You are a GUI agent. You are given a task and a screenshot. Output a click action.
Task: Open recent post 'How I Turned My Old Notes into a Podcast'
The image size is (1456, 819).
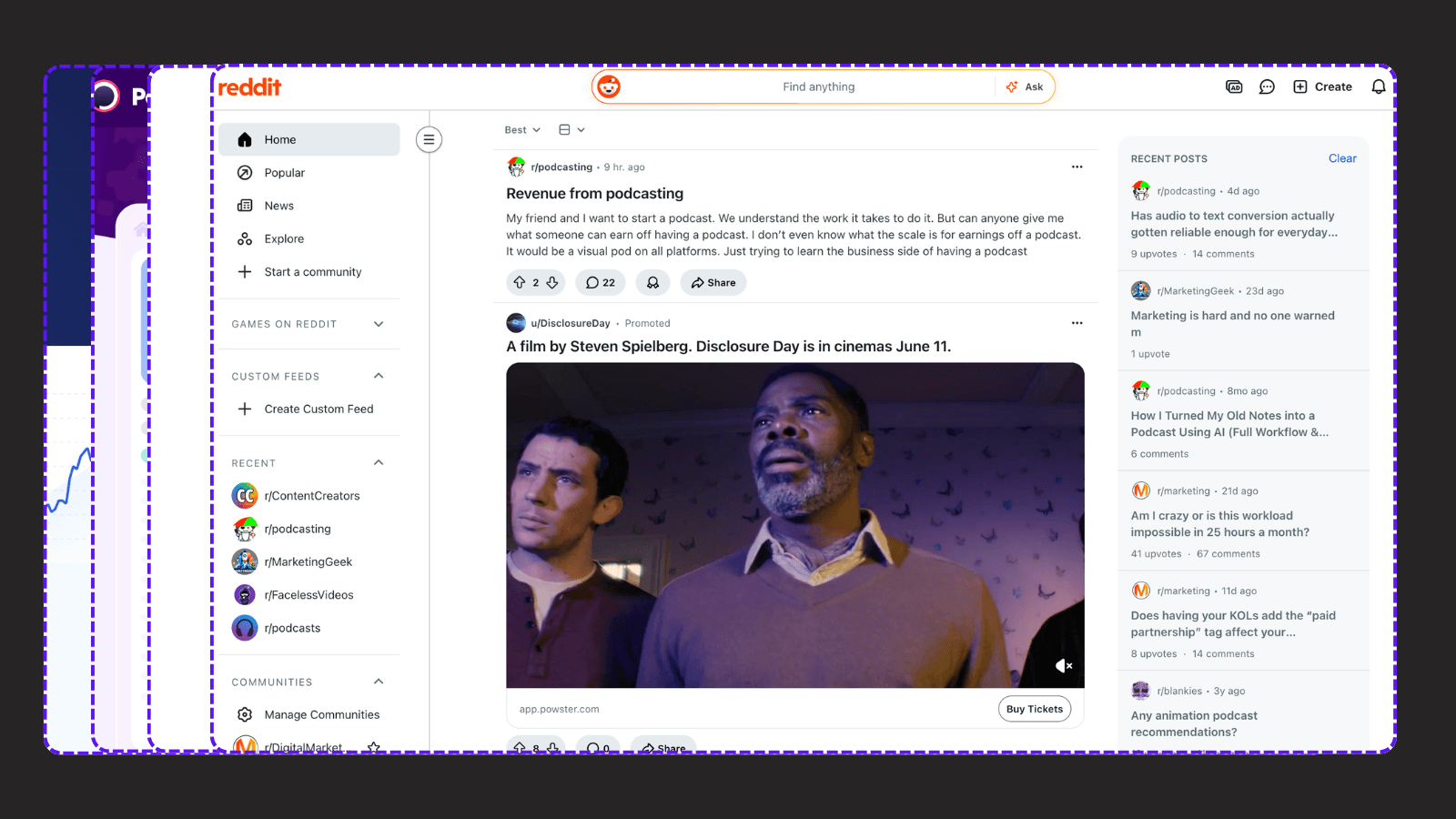pos(1230,424)
